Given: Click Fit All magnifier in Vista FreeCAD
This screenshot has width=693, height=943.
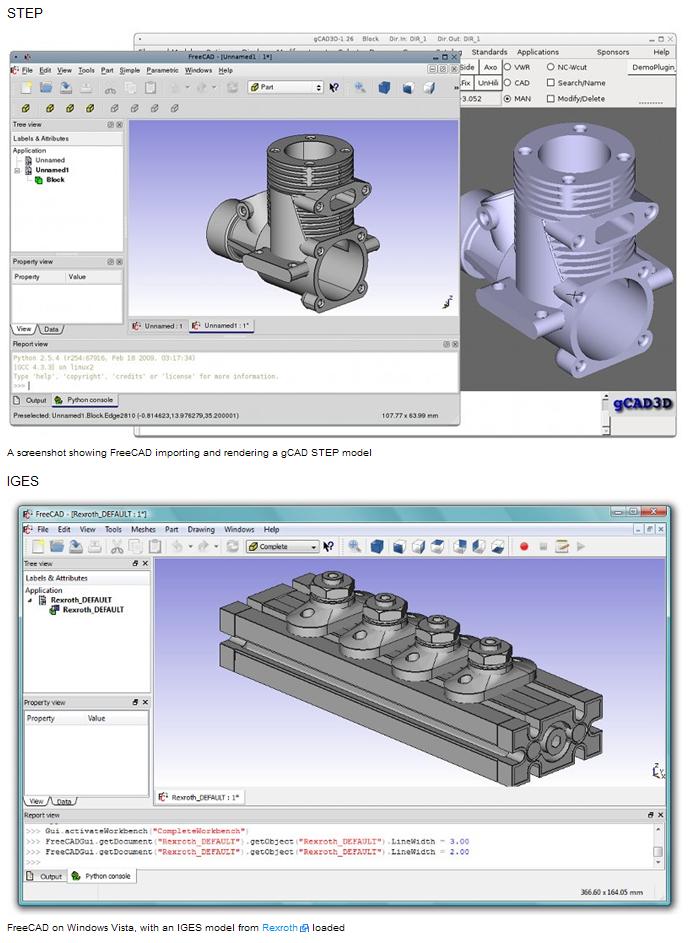Looking at the screenshot, I should click(355, 546).
